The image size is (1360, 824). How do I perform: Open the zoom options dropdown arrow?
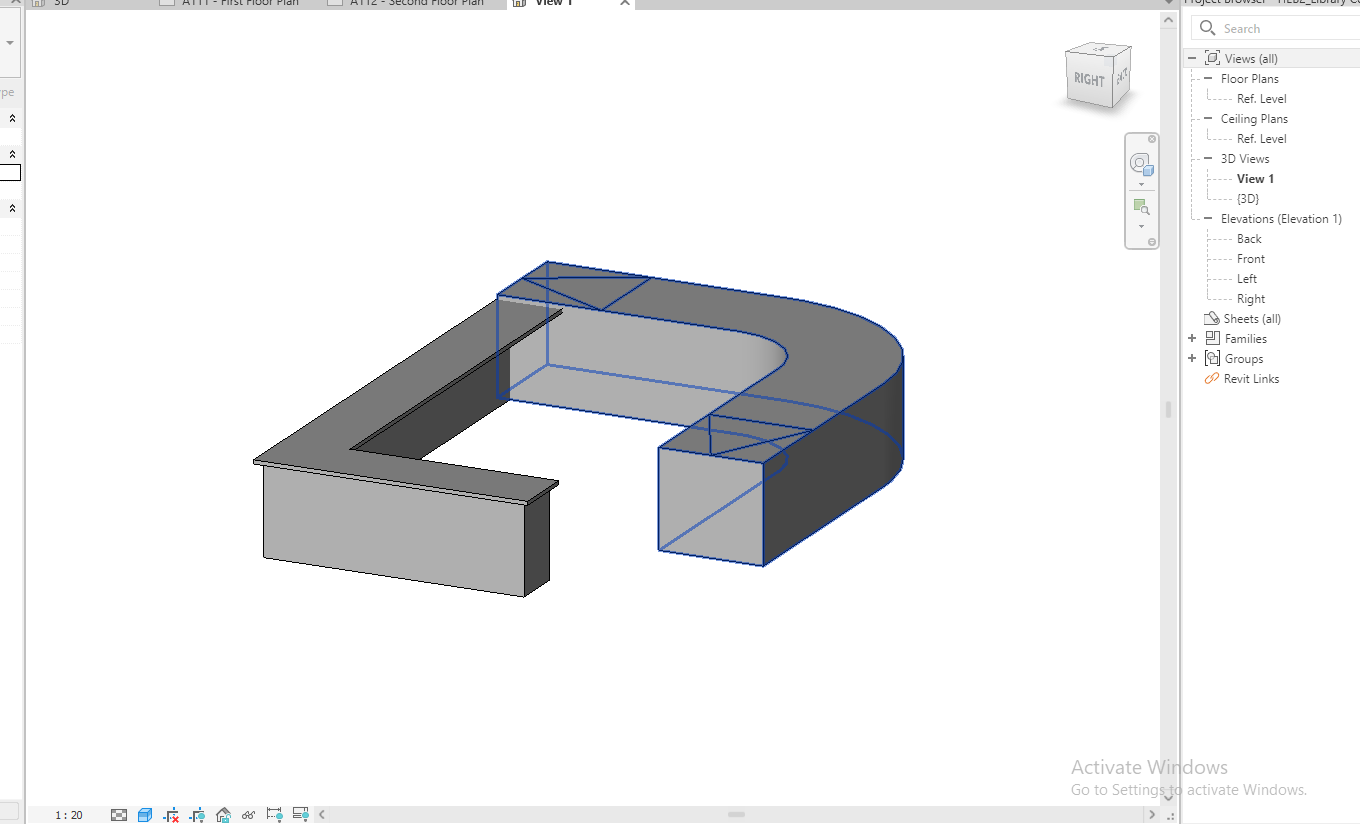1141,226
